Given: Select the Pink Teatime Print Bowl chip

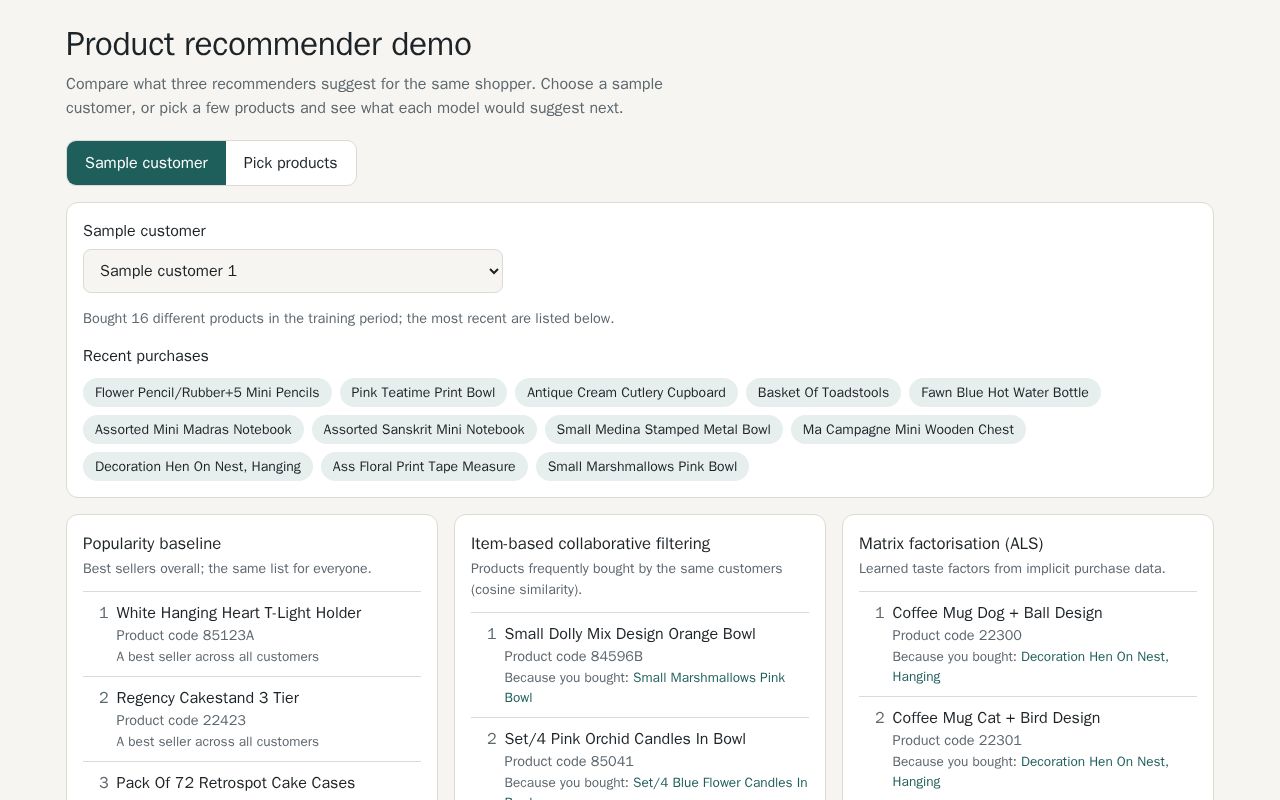Looking at the screenshot, I should (423, 393).
